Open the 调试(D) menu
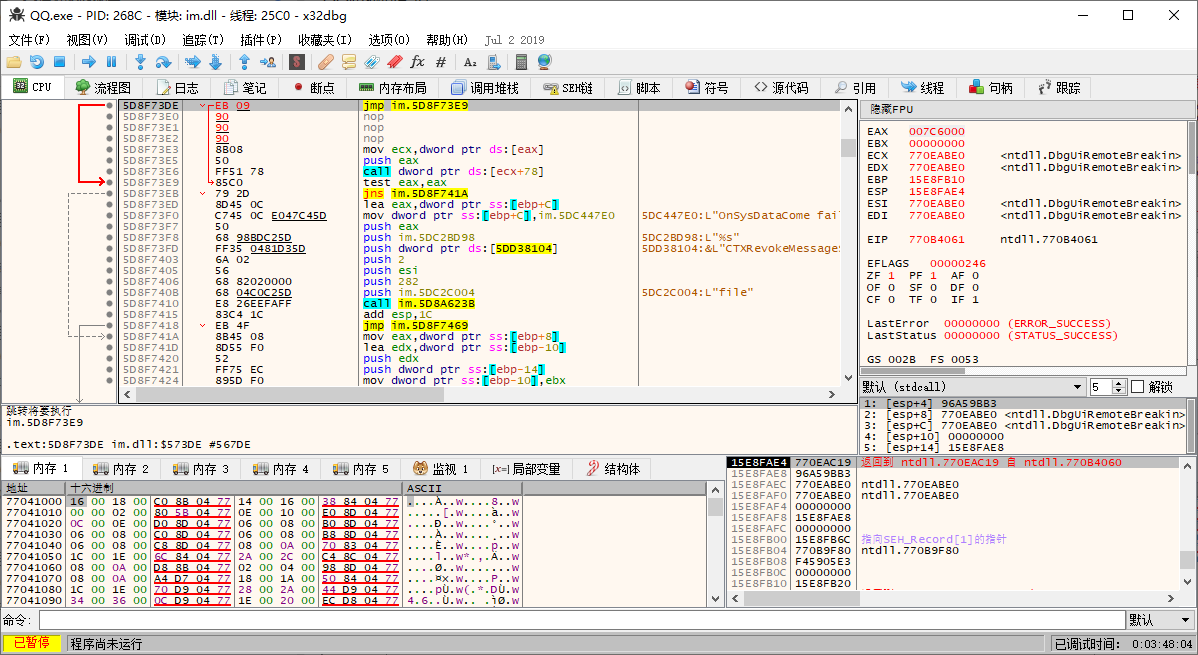This screenshot has width=1198, height=655. point(145,40)
